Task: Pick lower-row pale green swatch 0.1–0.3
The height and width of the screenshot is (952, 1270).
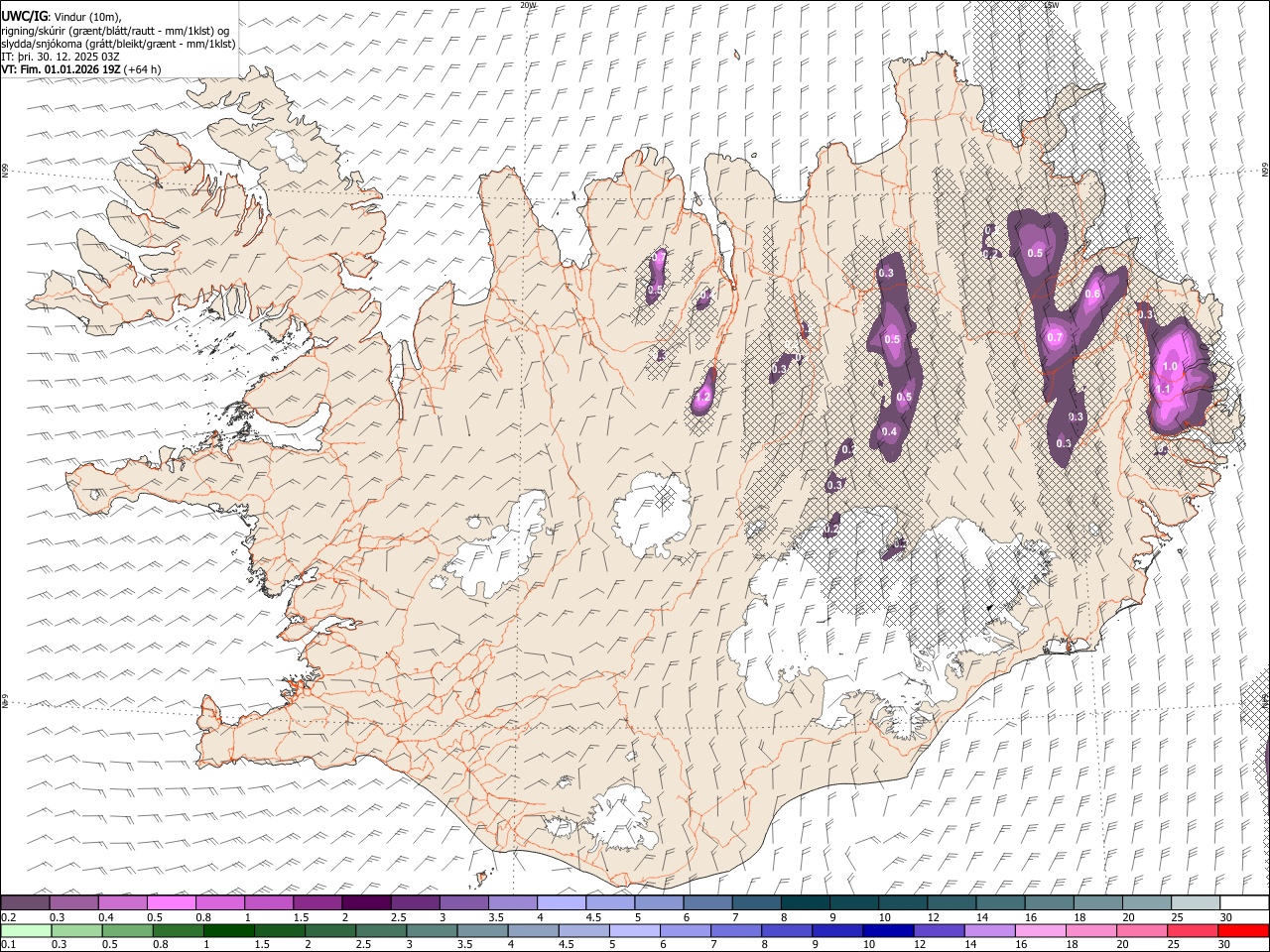Action: point(26,930)
